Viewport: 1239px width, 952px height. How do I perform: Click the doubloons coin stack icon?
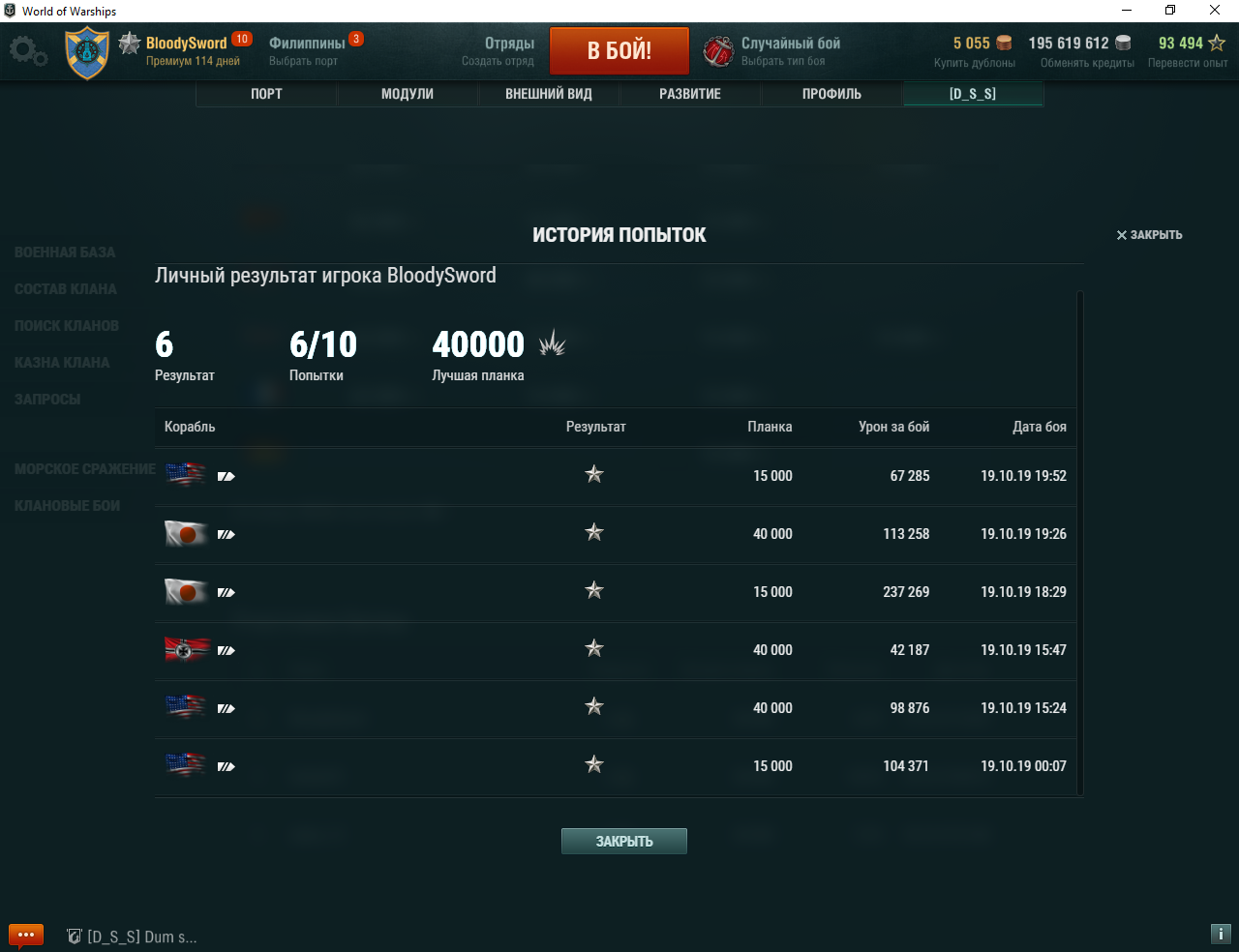pos(1004,43)
